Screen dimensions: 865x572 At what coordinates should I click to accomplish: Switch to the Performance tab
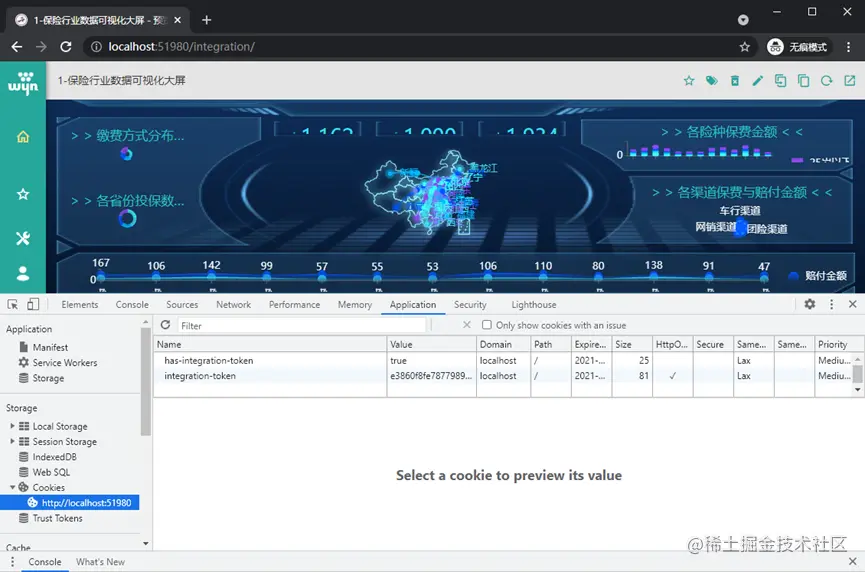click(x=294, y=304)
